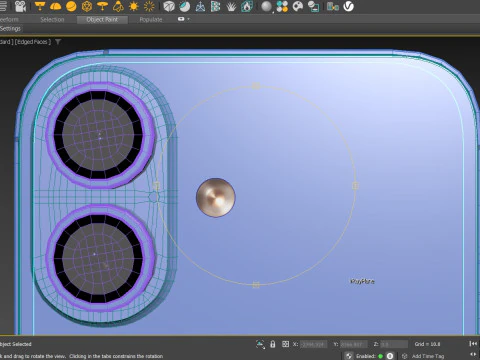Click the blue infinite plane icon
The image size is (480, 360).
(200, 6)
